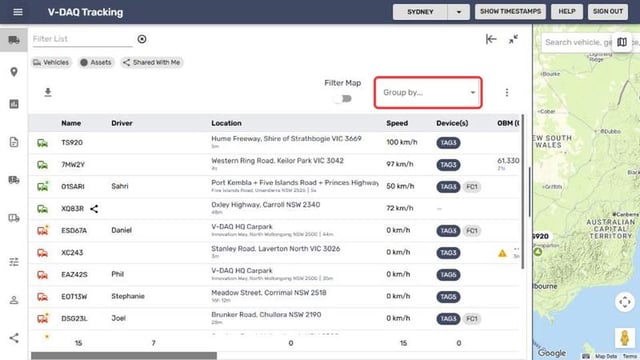Open the map layers icon in search box

(x=622, y=42)
